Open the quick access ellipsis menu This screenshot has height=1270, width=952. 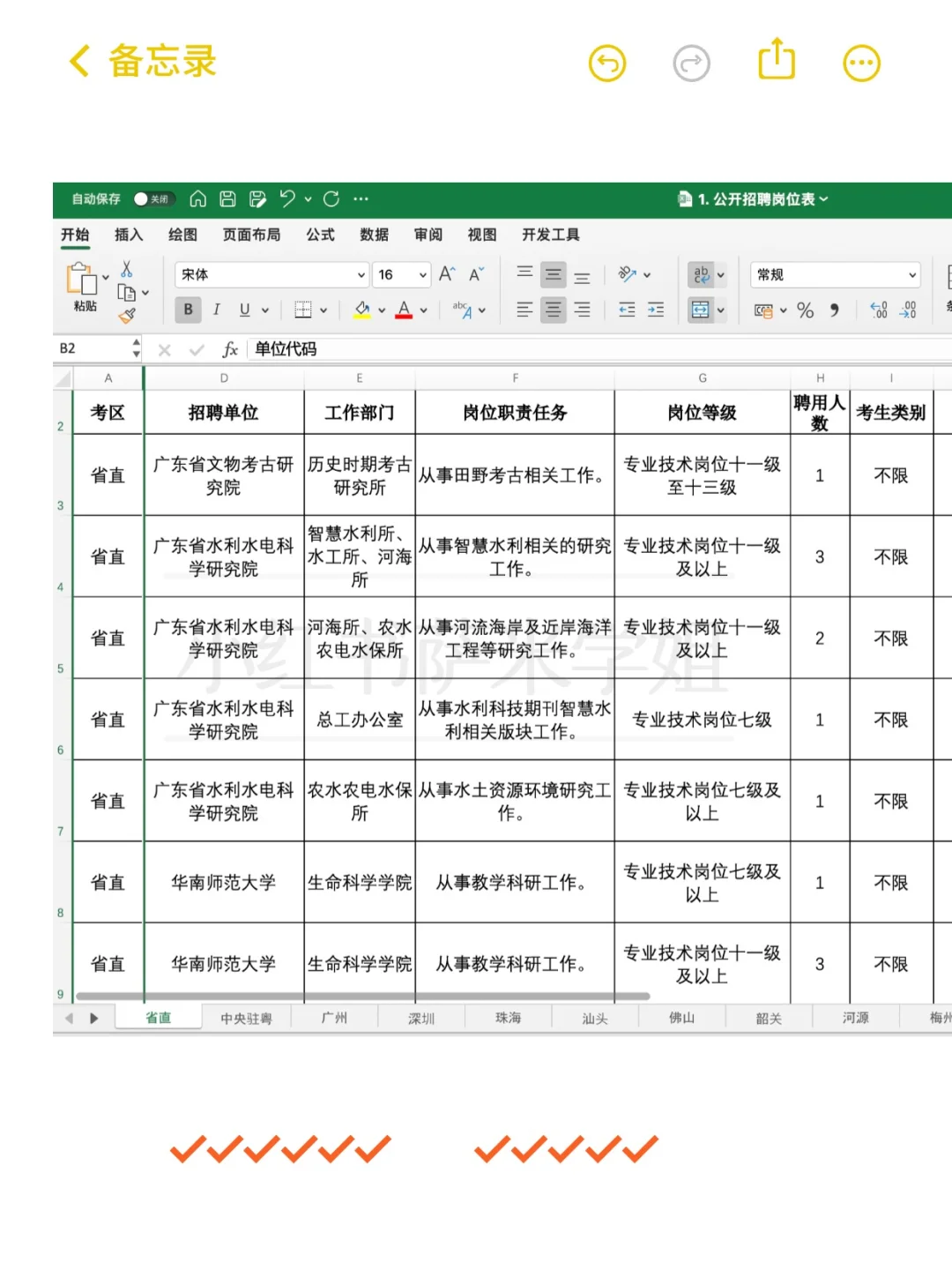361,199
